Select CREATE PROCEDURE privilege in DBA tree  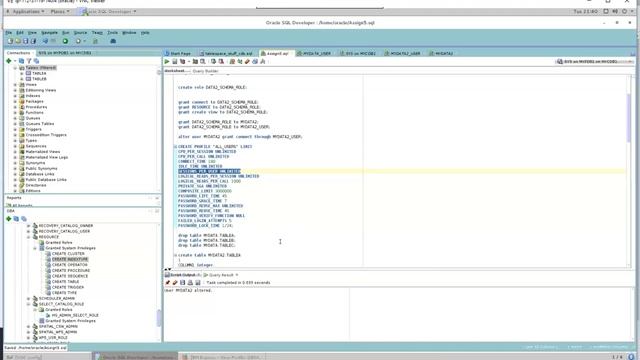pos(71,271)
